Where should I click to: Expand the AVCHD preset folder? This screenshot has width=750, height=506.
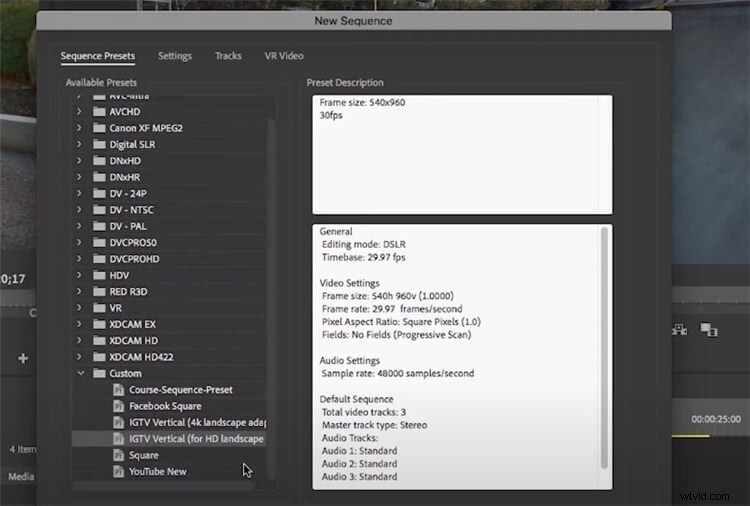(79, 111)
